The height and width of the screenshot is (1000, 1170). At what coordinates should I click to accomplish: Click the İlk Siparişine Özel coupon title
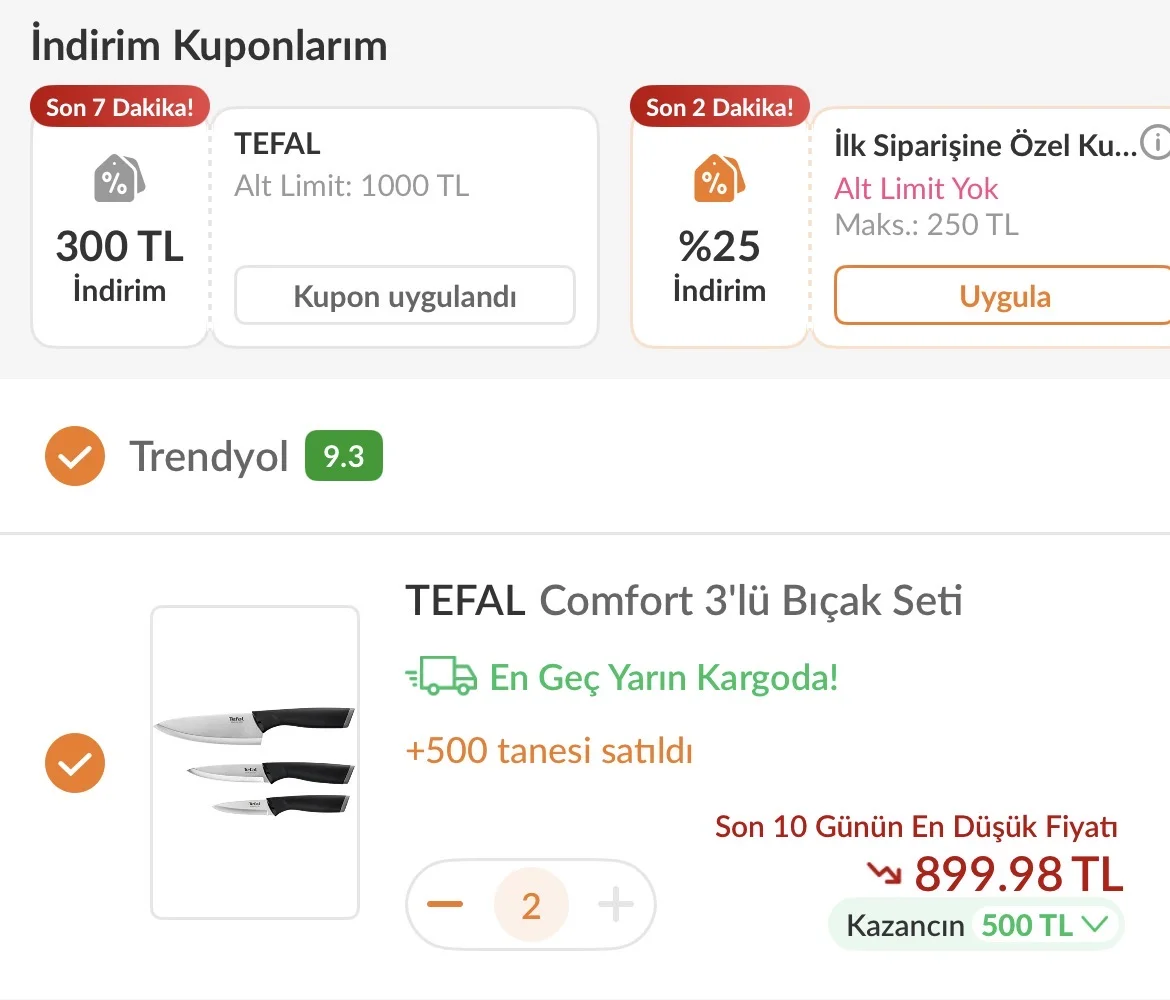pyautogui.click(x=985, y=145)
